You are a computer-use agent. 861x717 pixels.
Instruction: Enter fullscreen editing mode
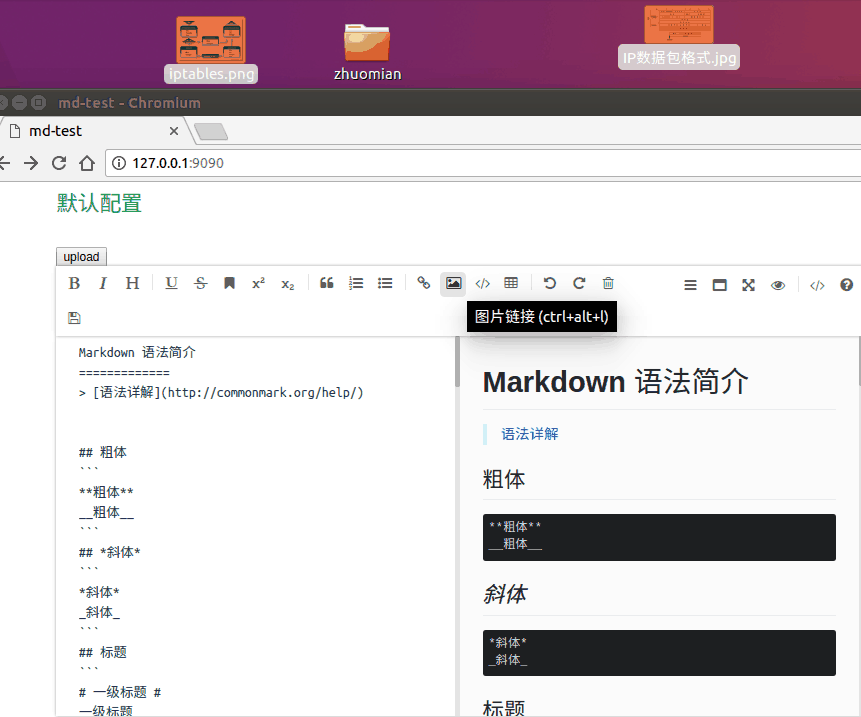[748, 285]
